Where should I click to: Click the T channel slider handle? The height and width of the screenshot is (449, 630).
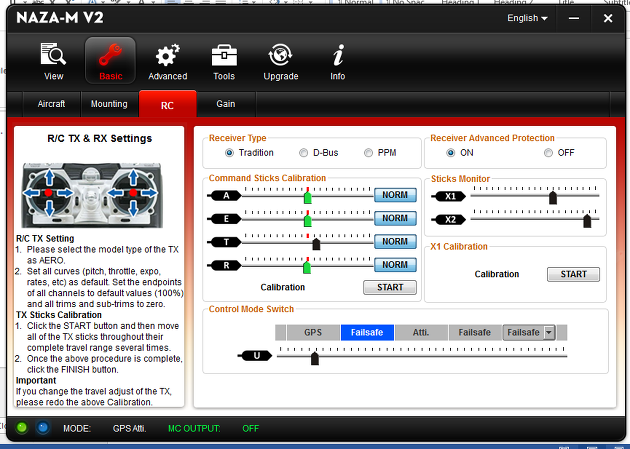pyautogui.click(x=316, y=244)
